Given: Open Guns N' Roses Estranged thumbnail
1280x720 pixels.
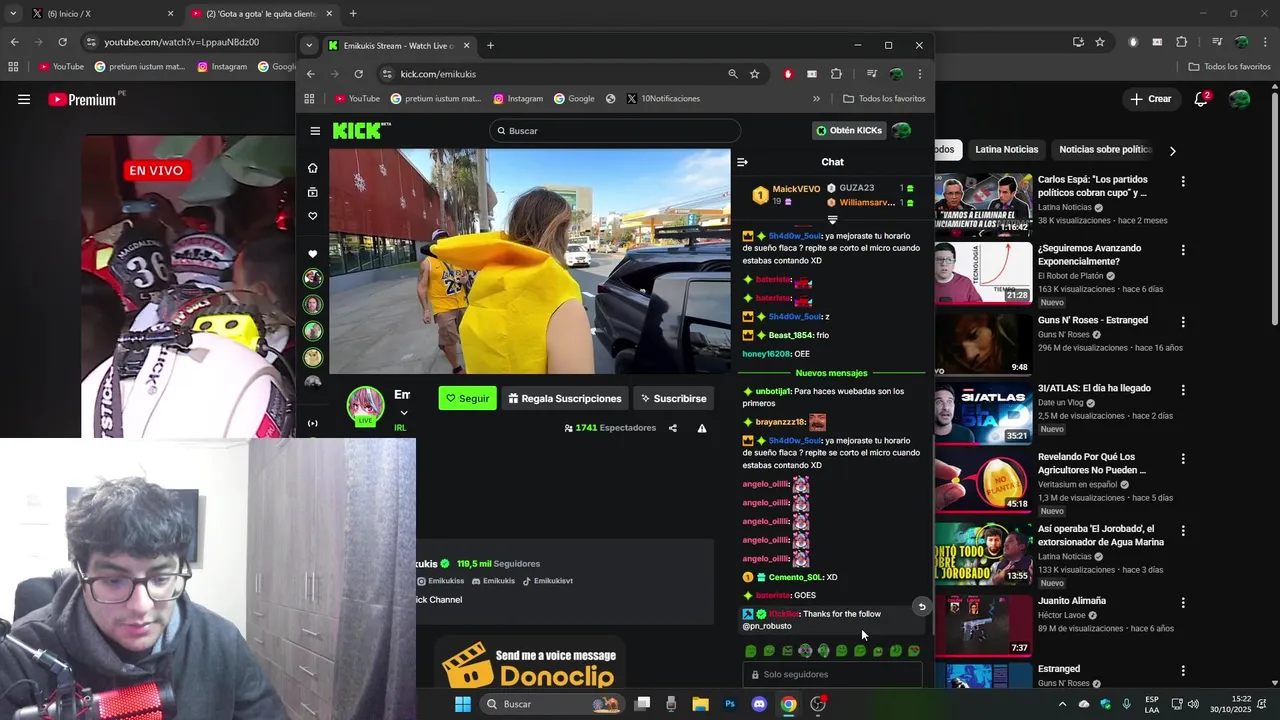Looking at the screenshot, I should pyautogui.click(x=983, y=344).
